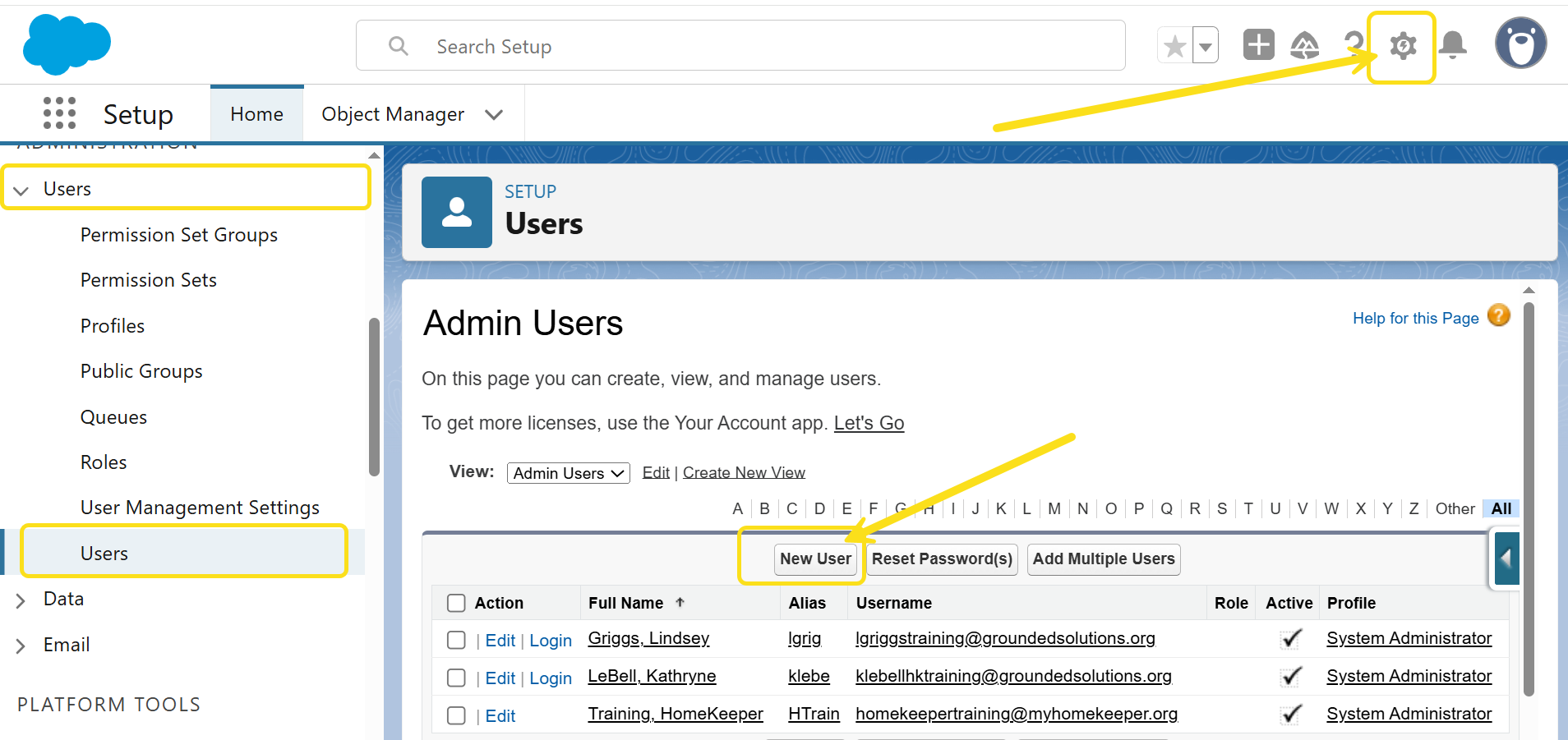Select Profiles in the sidebar menu

[113, 326]
